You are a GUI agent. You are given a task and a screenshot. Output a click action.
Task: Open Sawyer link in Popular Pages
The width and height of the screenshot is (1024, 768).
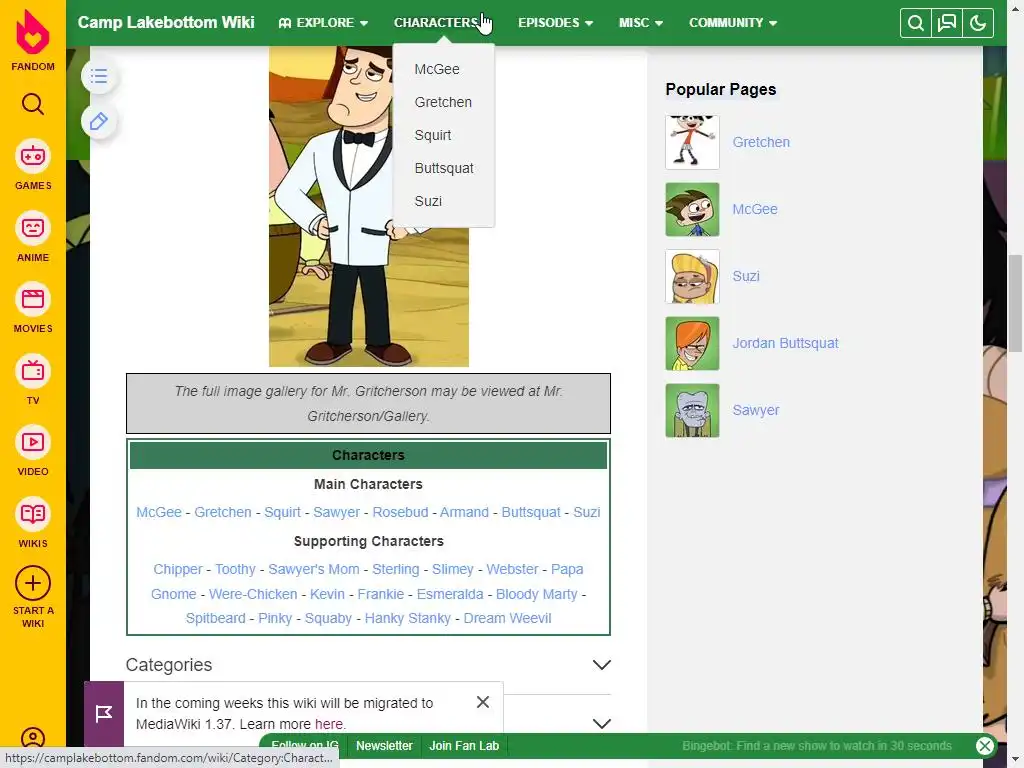(x=756, y=411)
